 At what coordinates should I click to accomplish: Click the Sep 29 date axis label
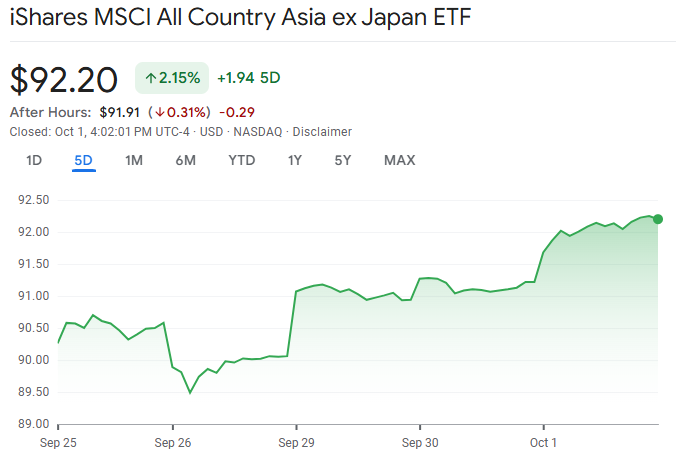(x=296, y=441)
